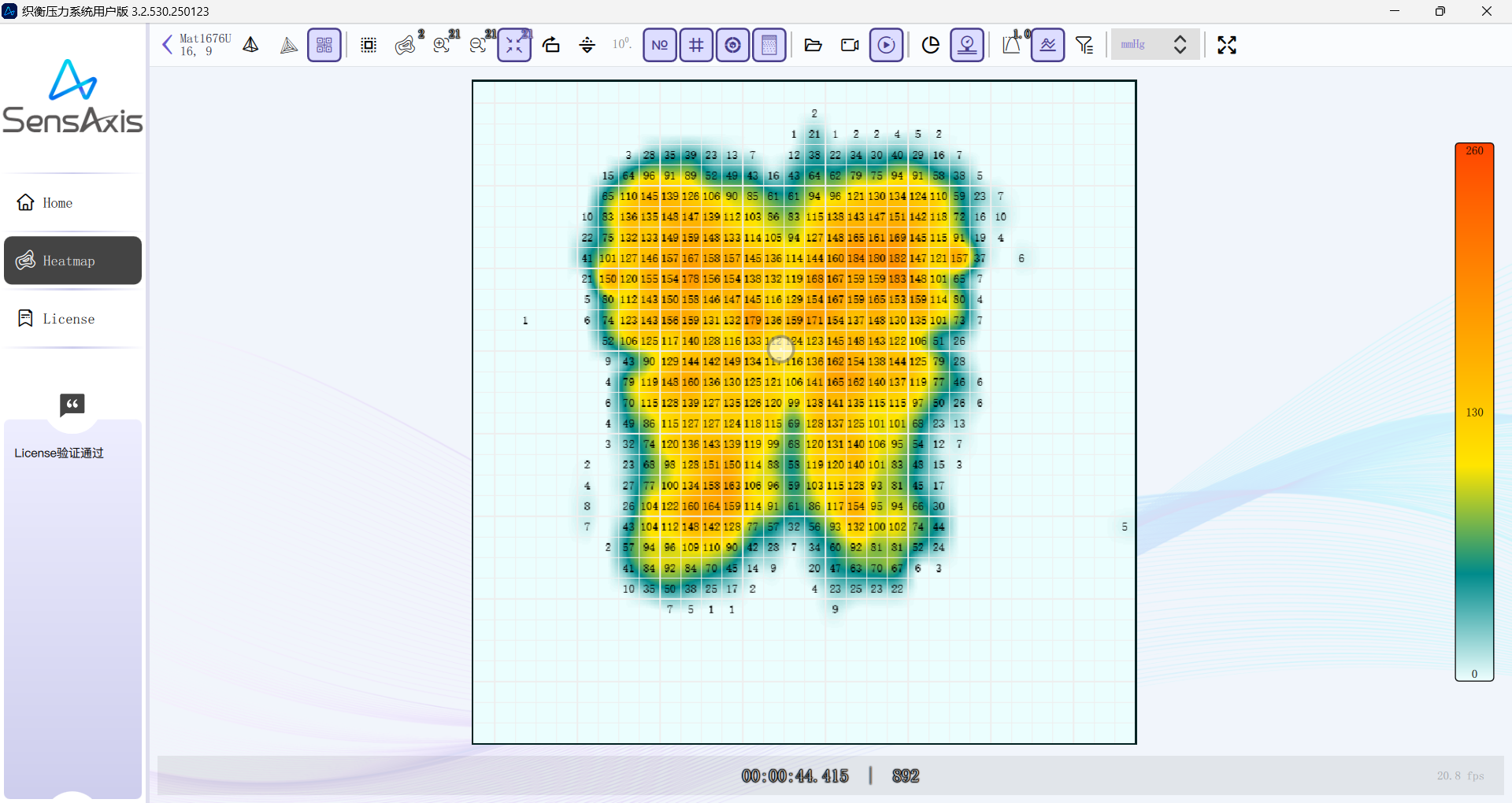Click the rotate view icon

tap(551, 45)
